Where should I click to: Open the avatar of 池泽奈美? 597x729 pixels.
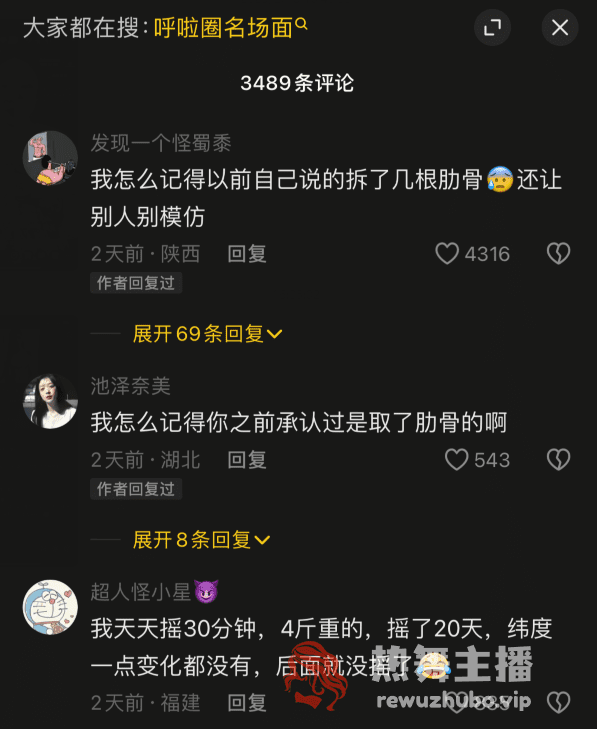coord(50,401)
